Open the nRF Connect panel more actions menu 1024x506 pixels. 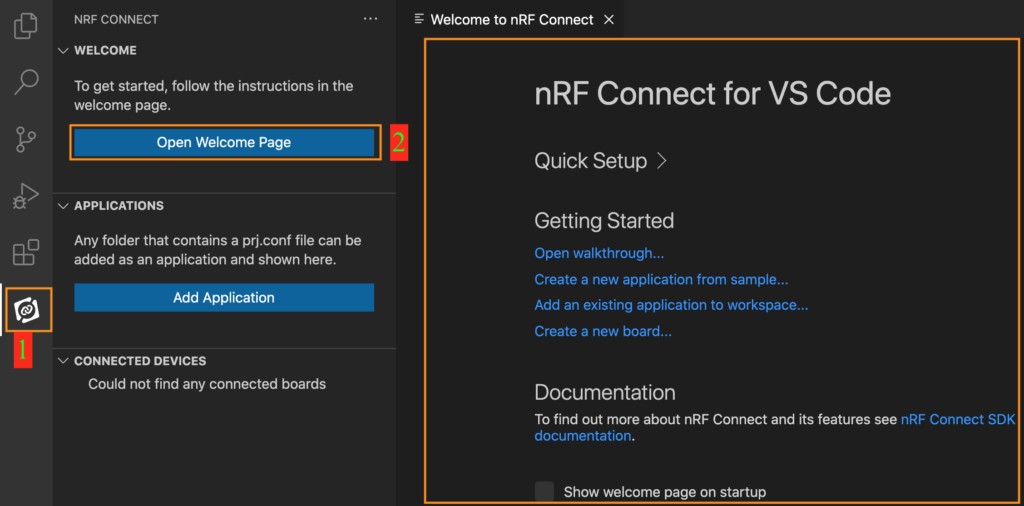[371, 19]
